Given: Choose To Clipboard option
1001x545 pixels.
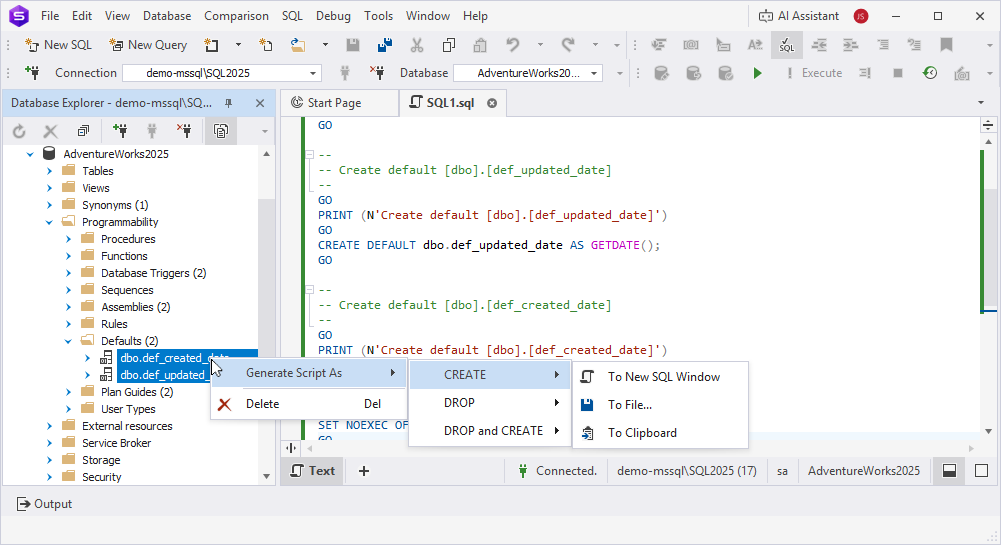Looking at the screenshot, I should pos(660,433).
